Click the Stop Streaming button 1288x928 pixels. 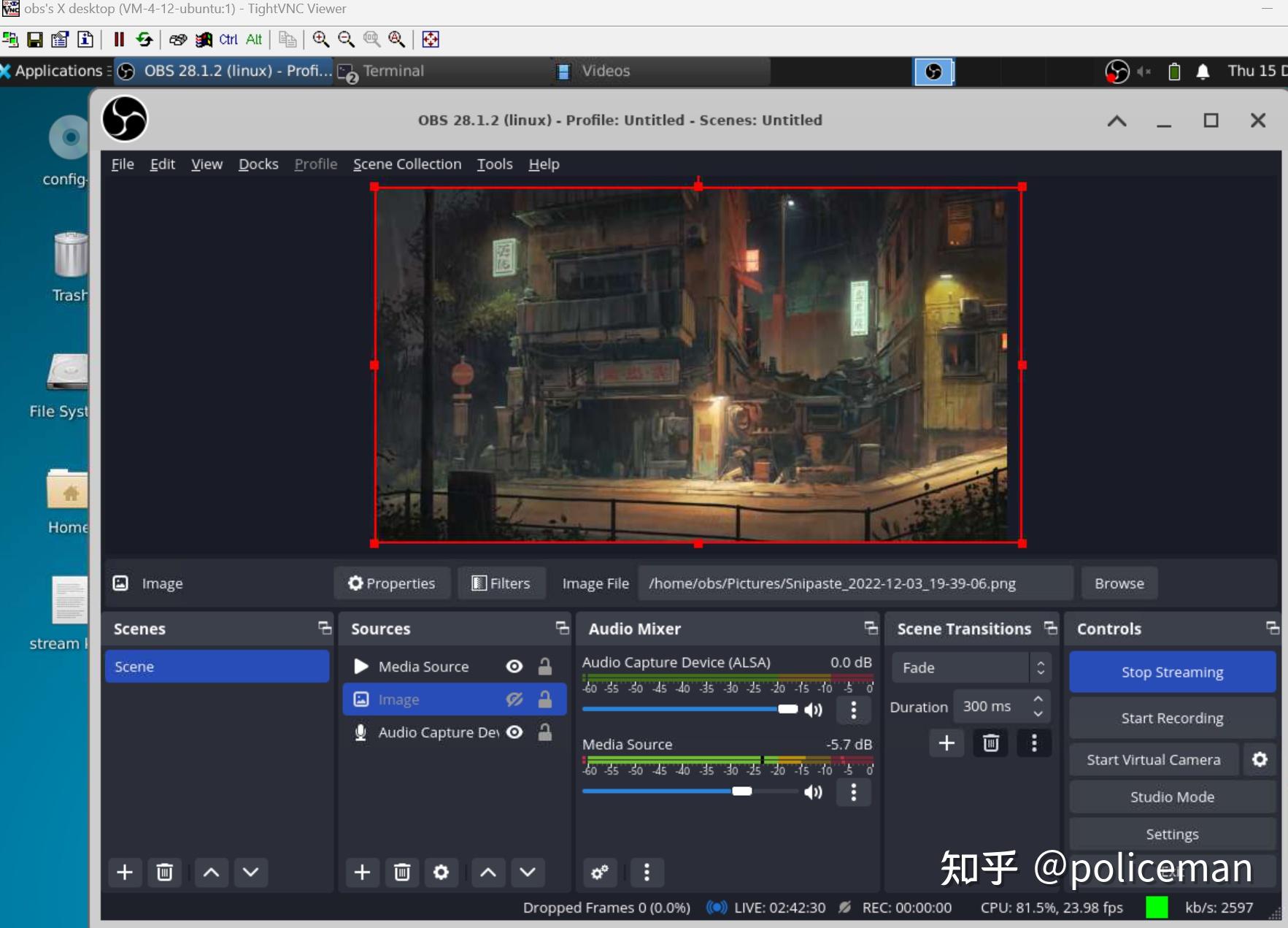click(x=1172, y=672)
